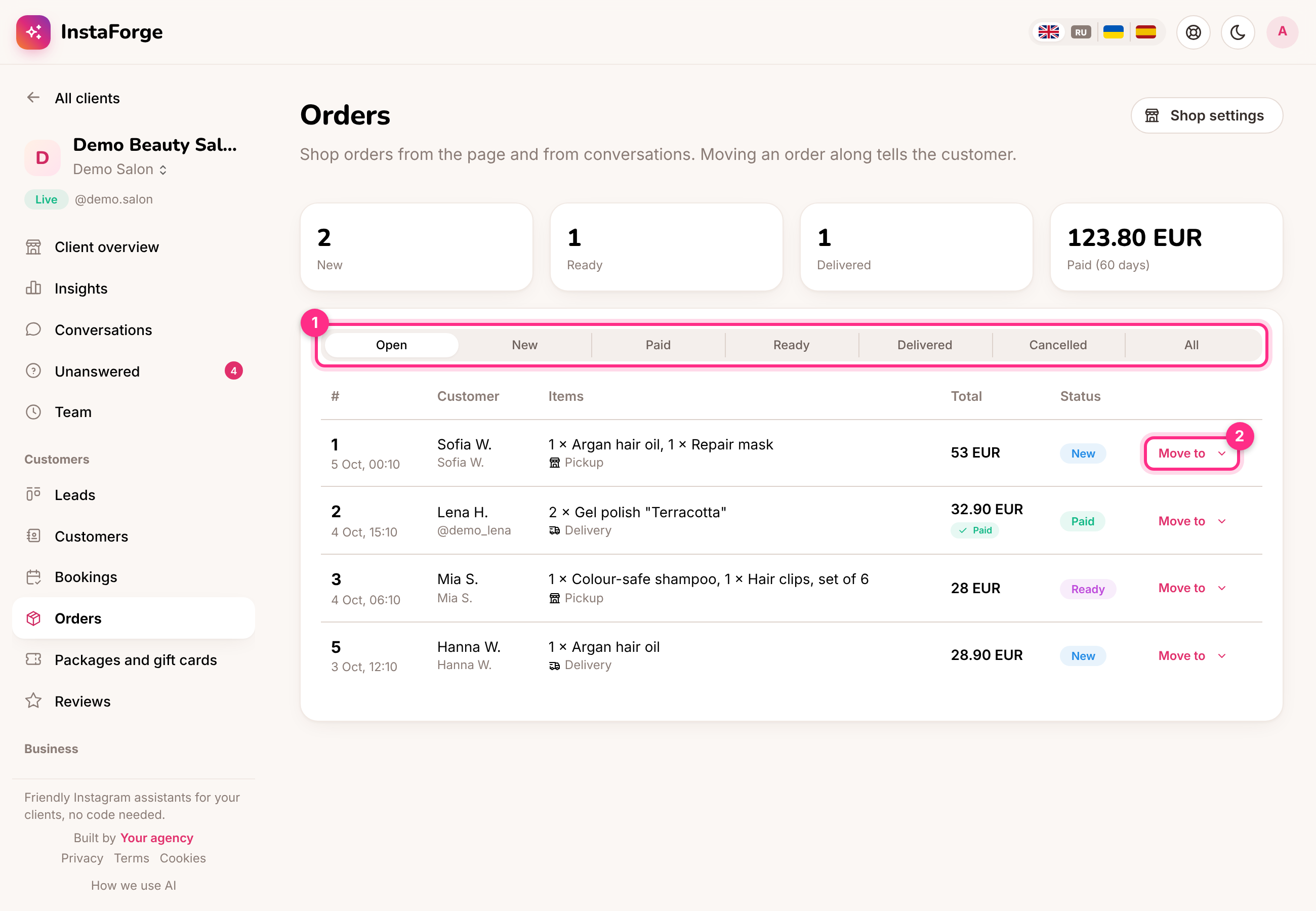Open the Privacy link
Viewport: 1316px width, 911px height.
82,858
